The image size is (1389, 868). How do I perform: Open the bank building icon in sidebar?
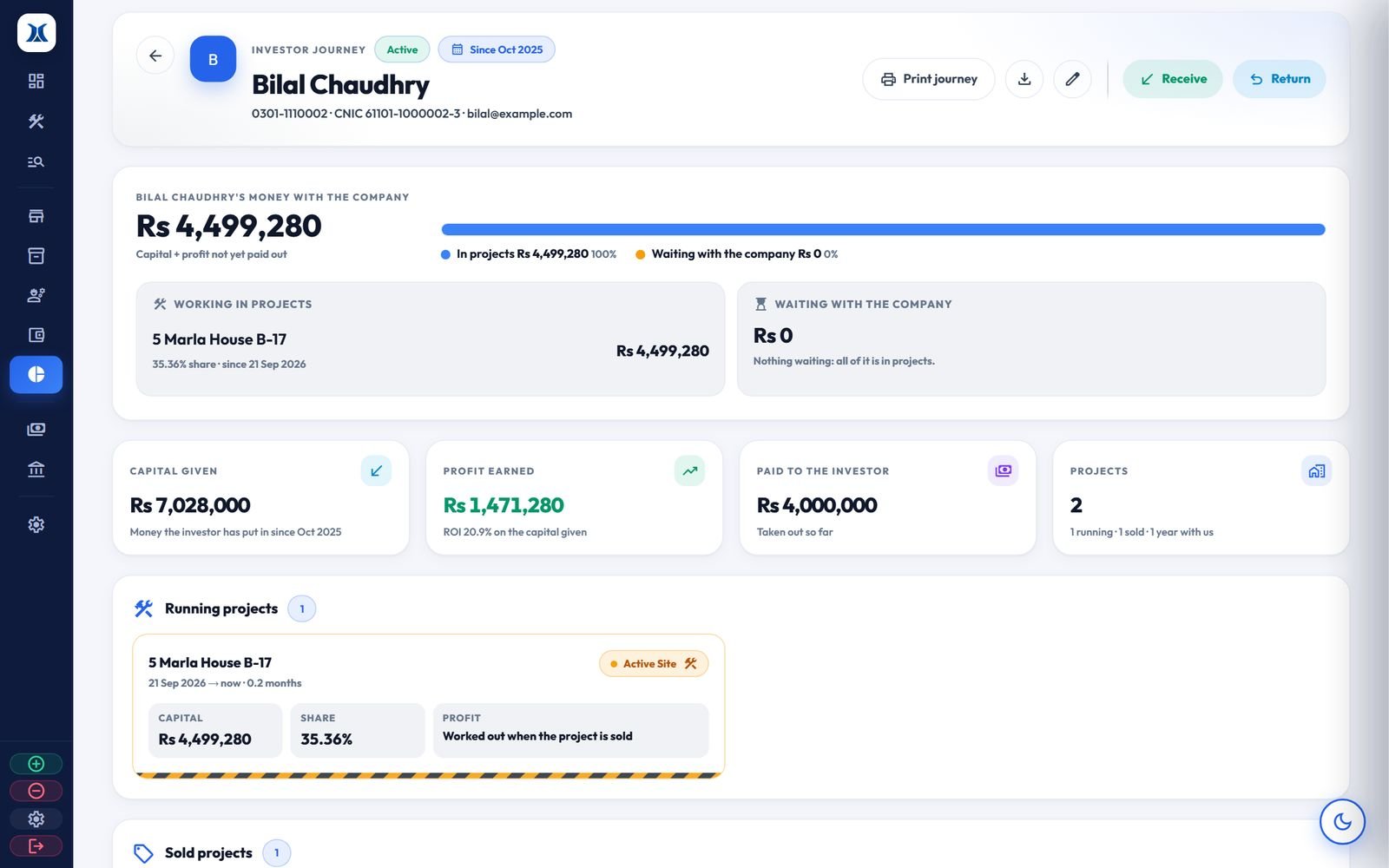[36, 470]
